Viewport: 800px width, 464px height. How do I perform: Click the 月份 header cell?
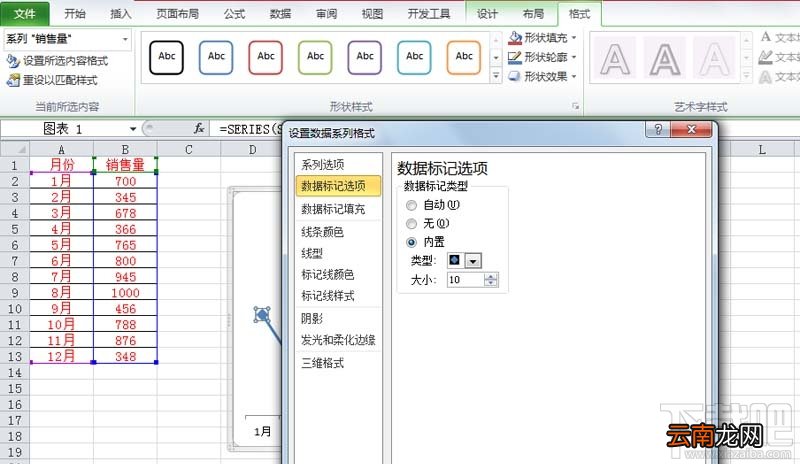point(62,165)
